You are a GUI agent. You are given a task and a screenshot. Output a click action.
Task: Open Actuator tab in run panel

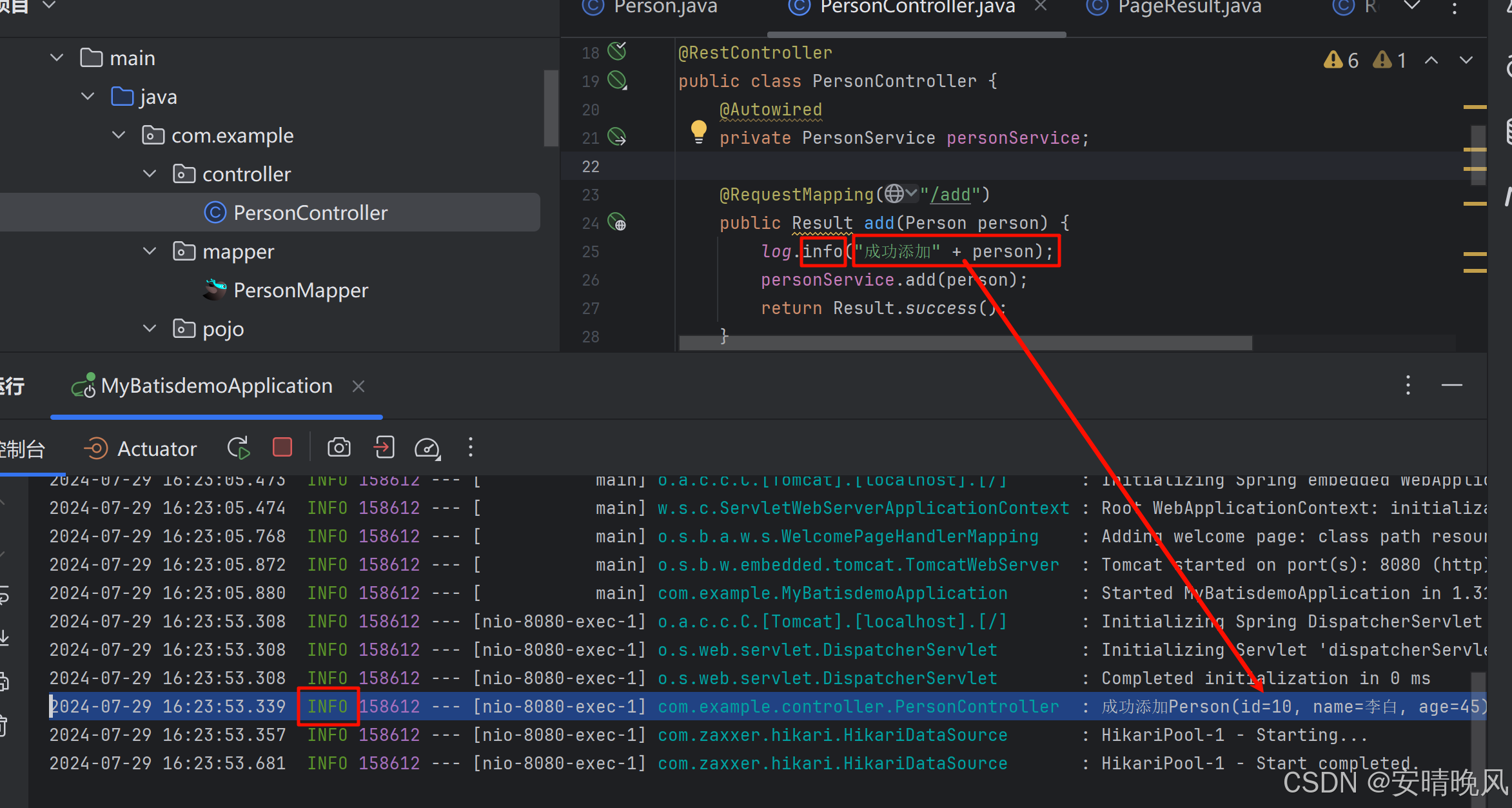point(141,448)
